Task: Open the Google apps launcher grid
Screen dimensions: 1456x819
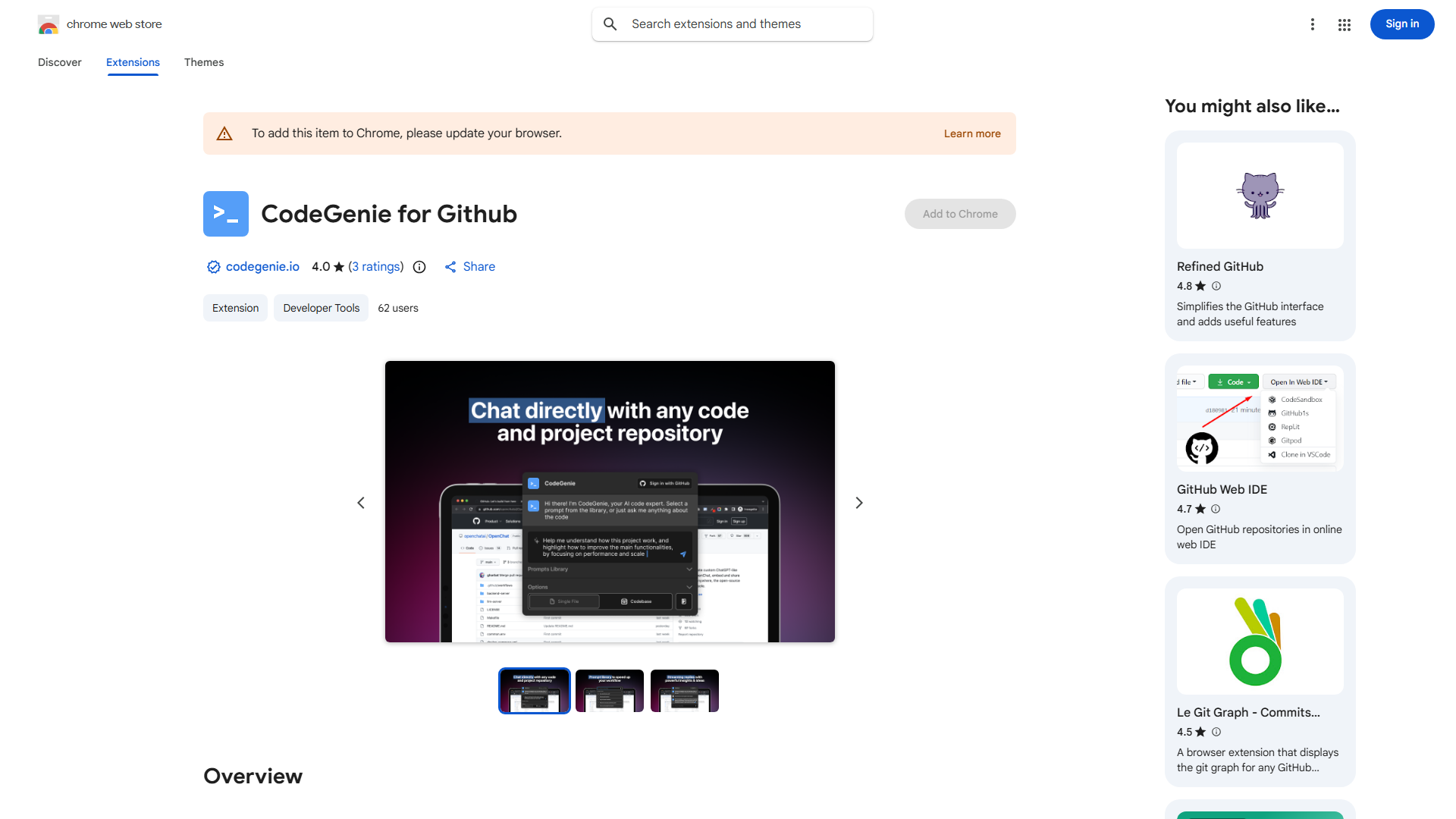Action: [1344, 24]
